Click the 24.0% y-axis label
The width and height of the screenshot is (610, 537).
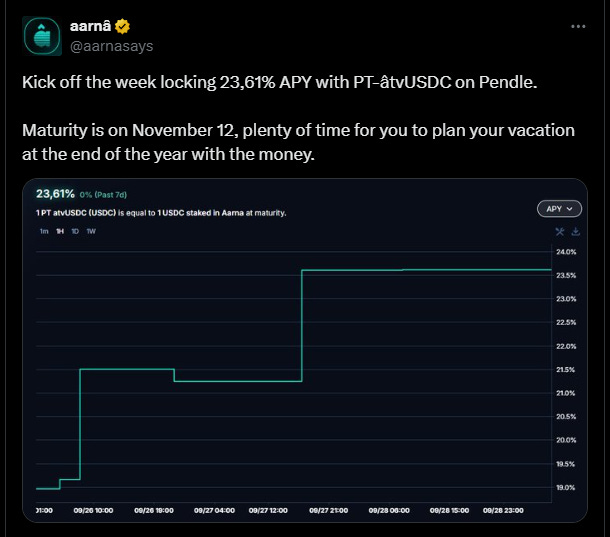(566, 252)
